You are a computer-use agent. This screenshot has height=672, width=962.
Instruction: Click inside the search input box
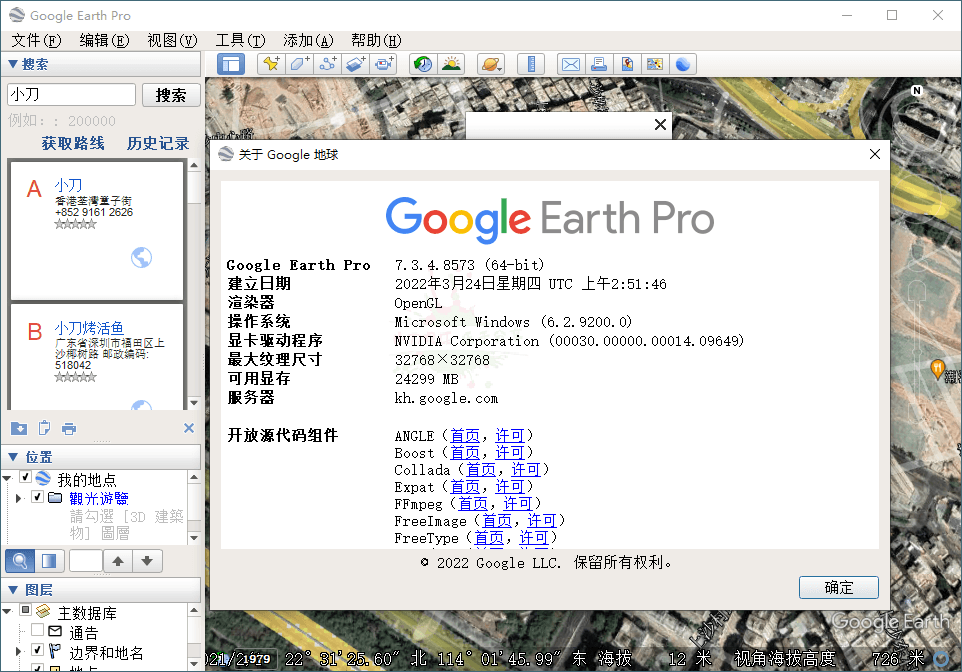[68, 93]
